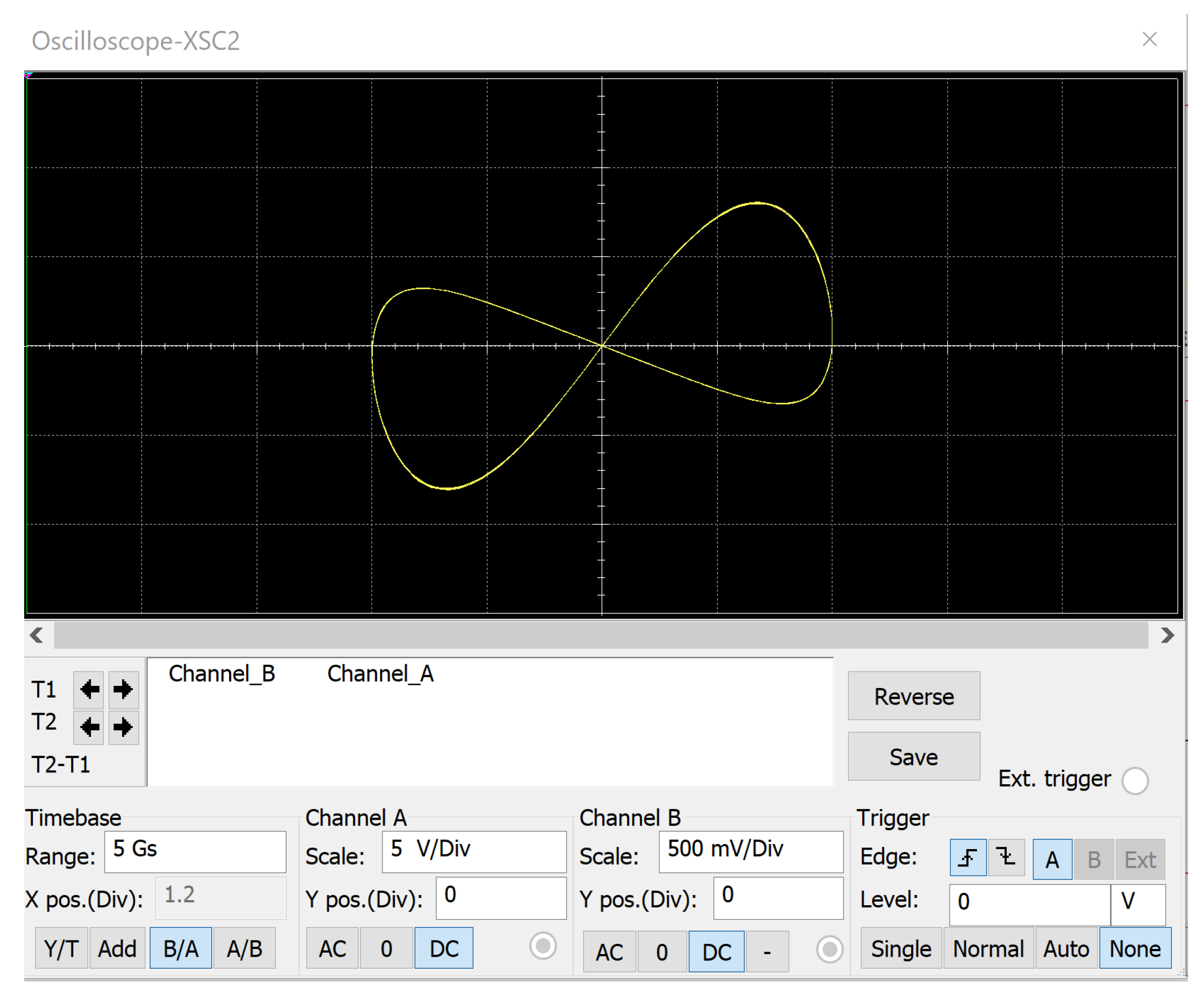This screenshot has width=1204, height=1000.
Task: Switch to A/B display mode
Action: (x=244, y=949)
